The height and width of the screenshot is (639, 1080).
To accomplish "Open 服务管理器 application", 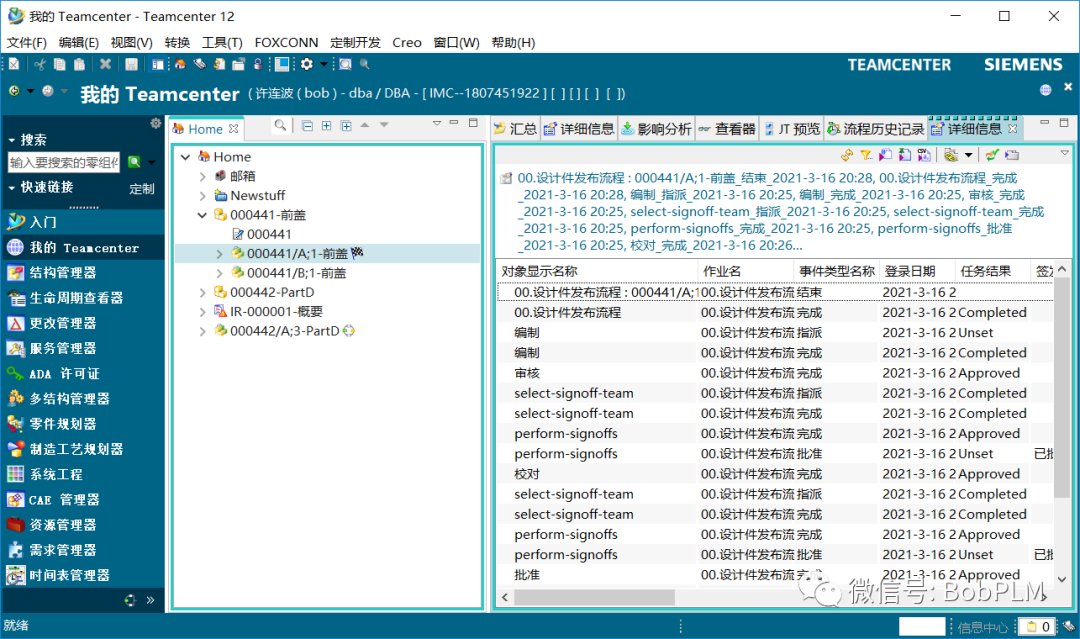I will coord(83,348).
